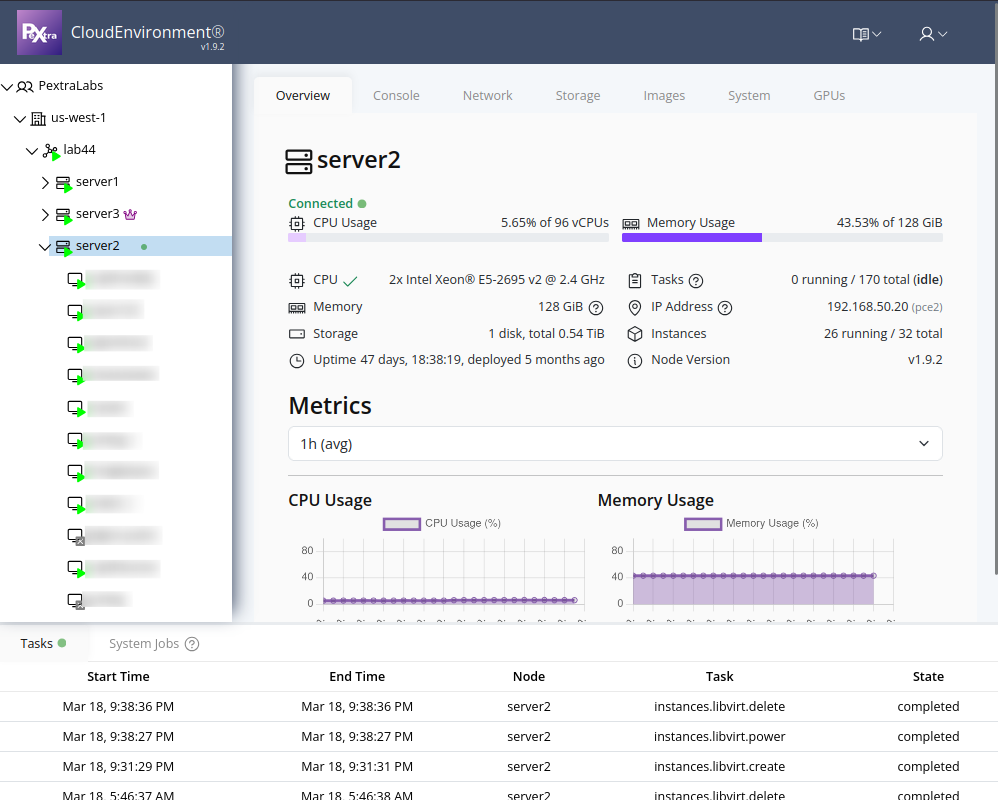The width and height of the screenshot is (998, 800).
Task: Click the Instances cube icon
Action: tap(635, 334)
